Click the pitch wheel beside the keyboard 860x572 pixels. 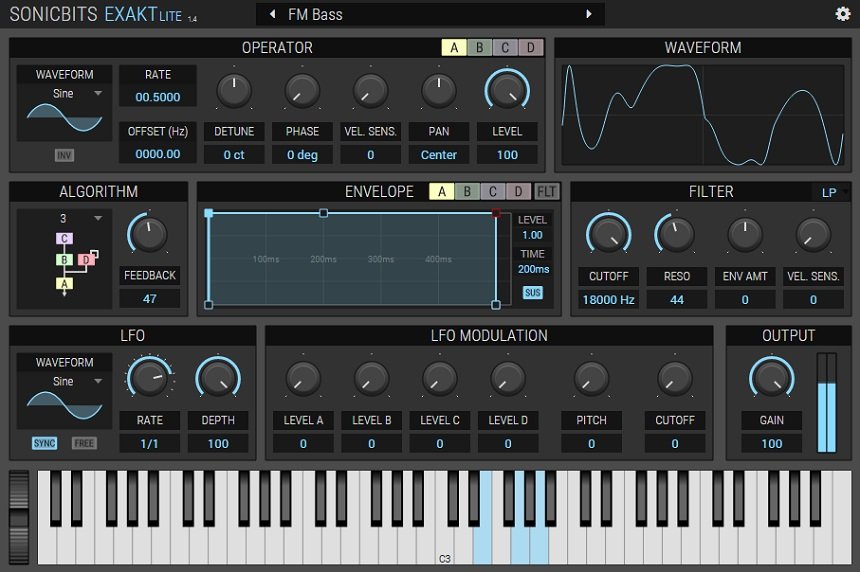19,517
